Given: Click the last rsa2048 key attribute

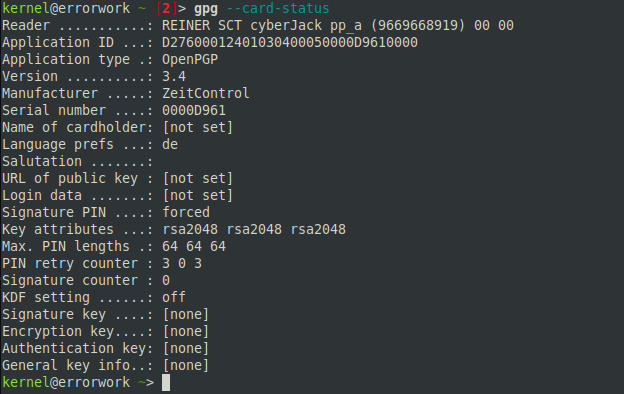Looking at the screenshot, I should coord(318,229).
